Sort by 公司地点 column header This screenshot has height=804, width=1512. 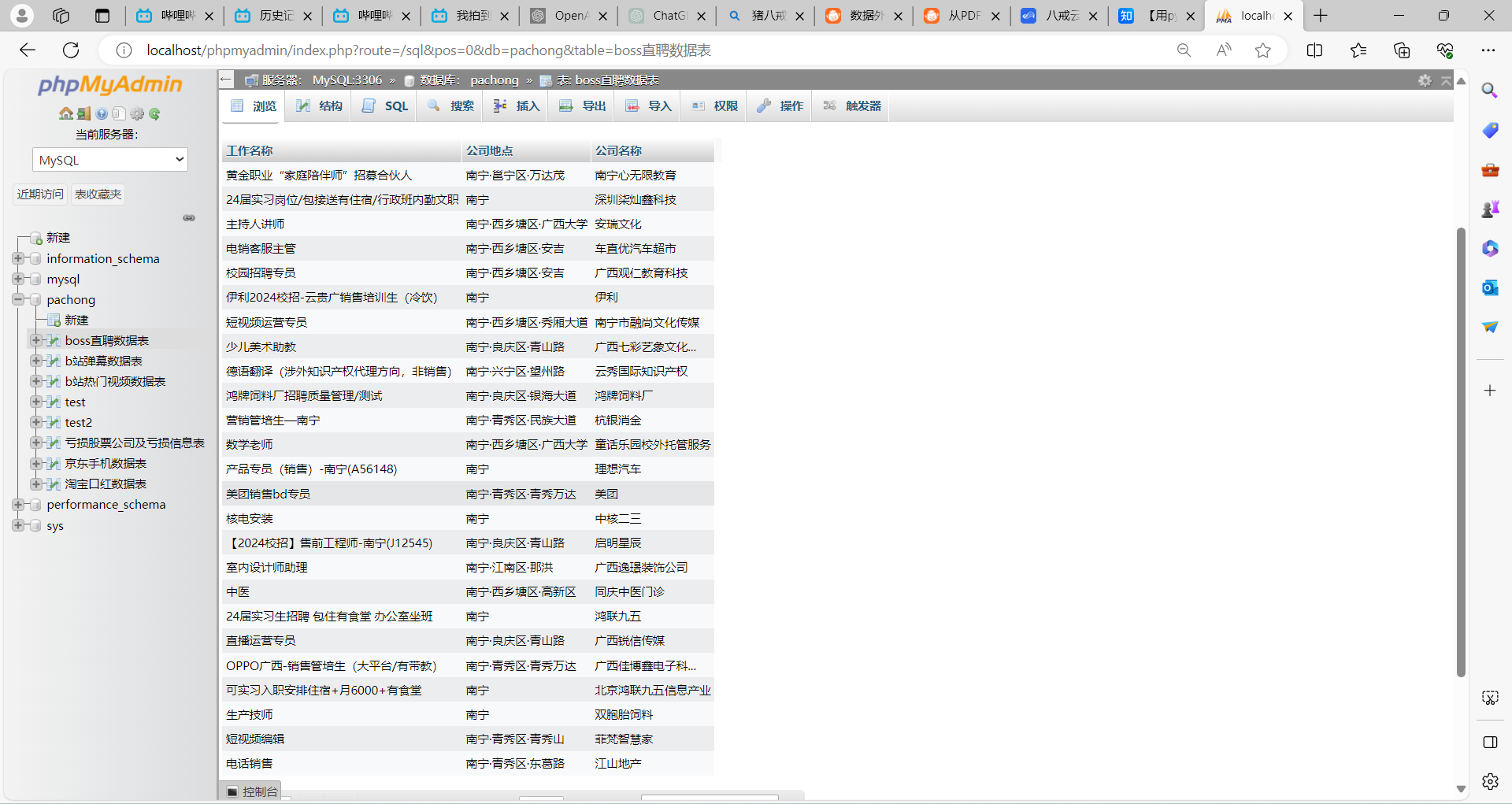489,150
